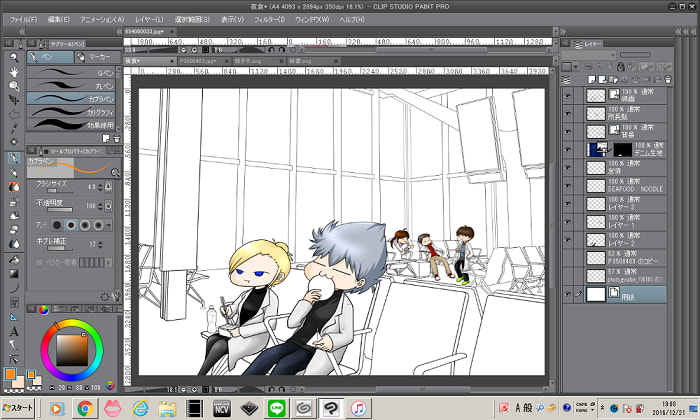Switch to the マーカー sub tool tab
The height and width of the screenshot is (420, 700).
pyautogui.click(x=97, y=57)
